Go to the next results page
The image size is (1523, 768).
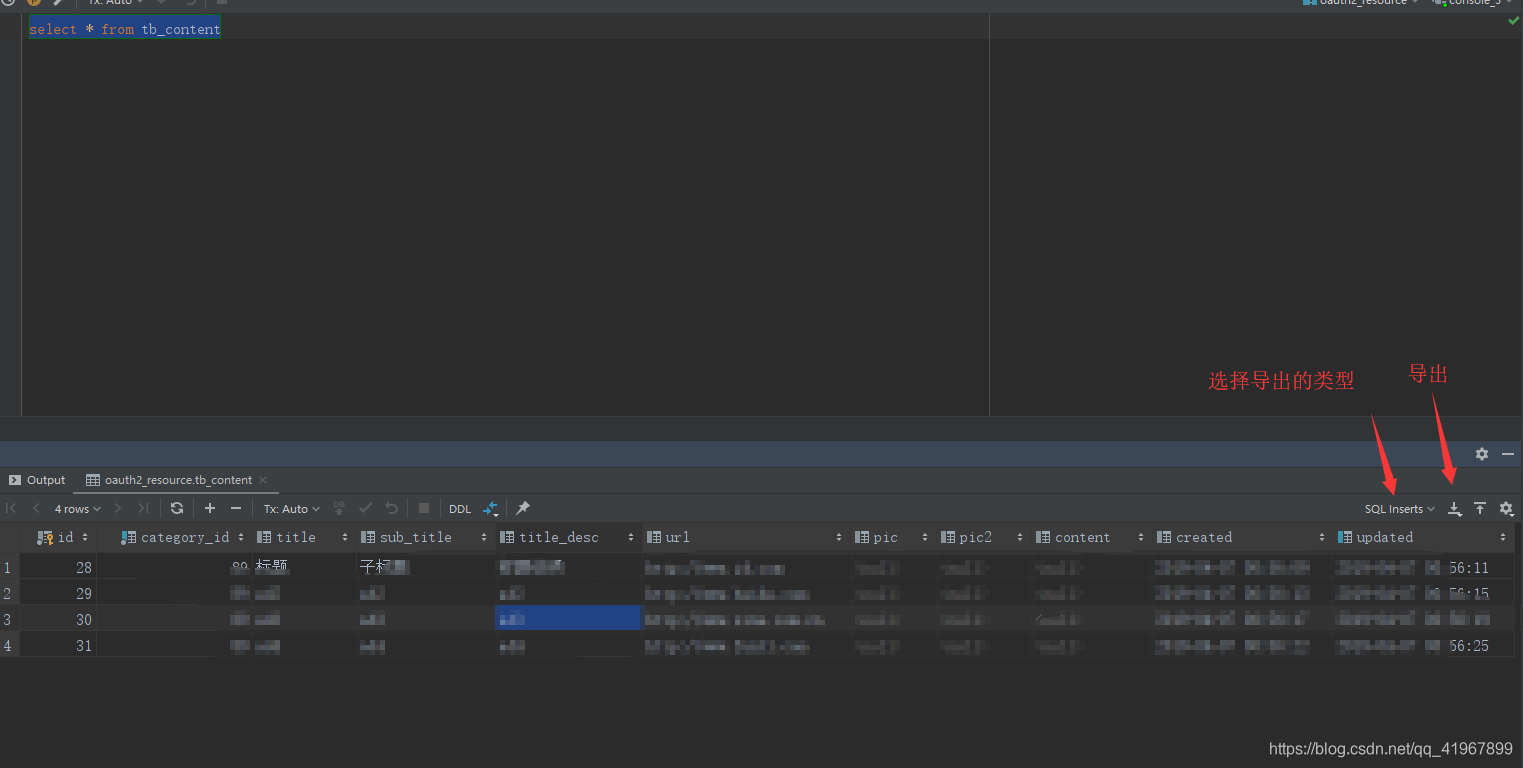(x=118, y=509)
